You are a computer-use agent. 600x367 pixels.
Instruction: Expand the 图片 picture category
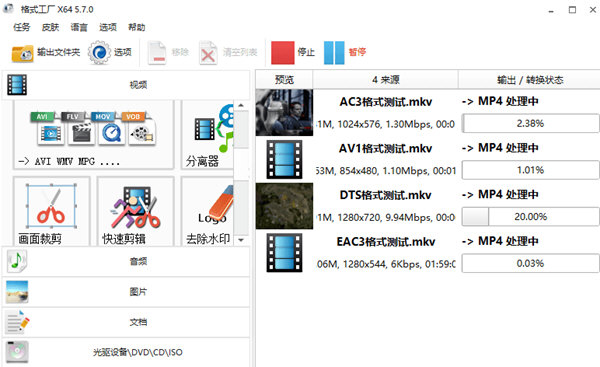[126, 292]
